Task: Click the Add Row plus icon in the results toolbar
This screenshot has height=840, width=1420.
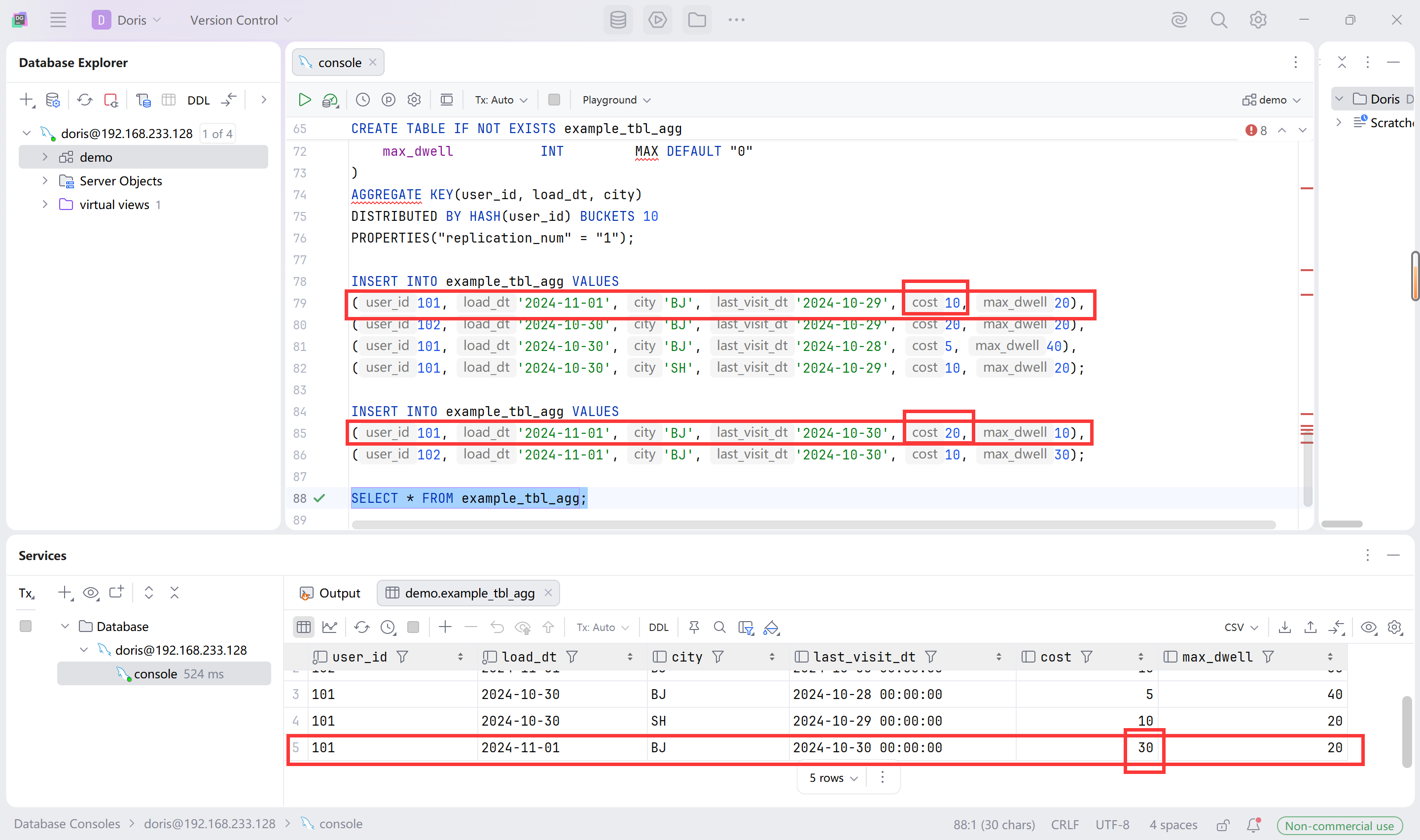Action: (445, 627)
